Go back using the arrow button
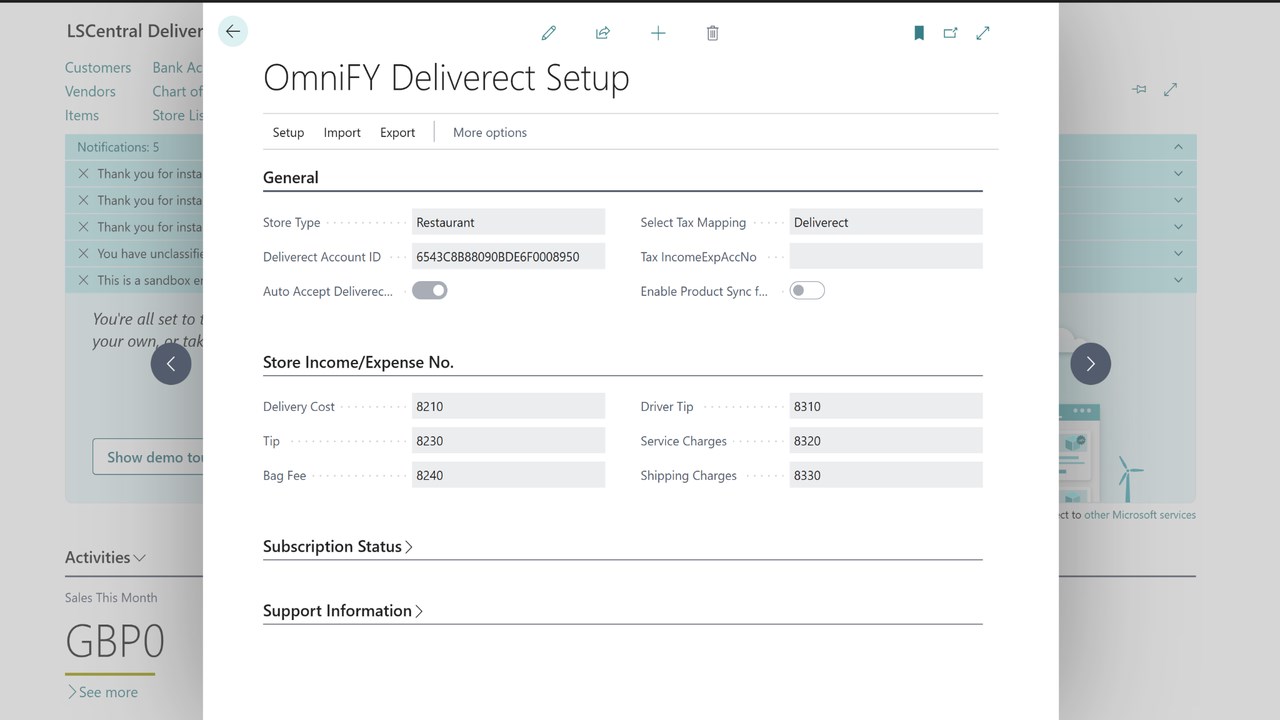This screenshot has width=1280, height=720. coord(233,31)
